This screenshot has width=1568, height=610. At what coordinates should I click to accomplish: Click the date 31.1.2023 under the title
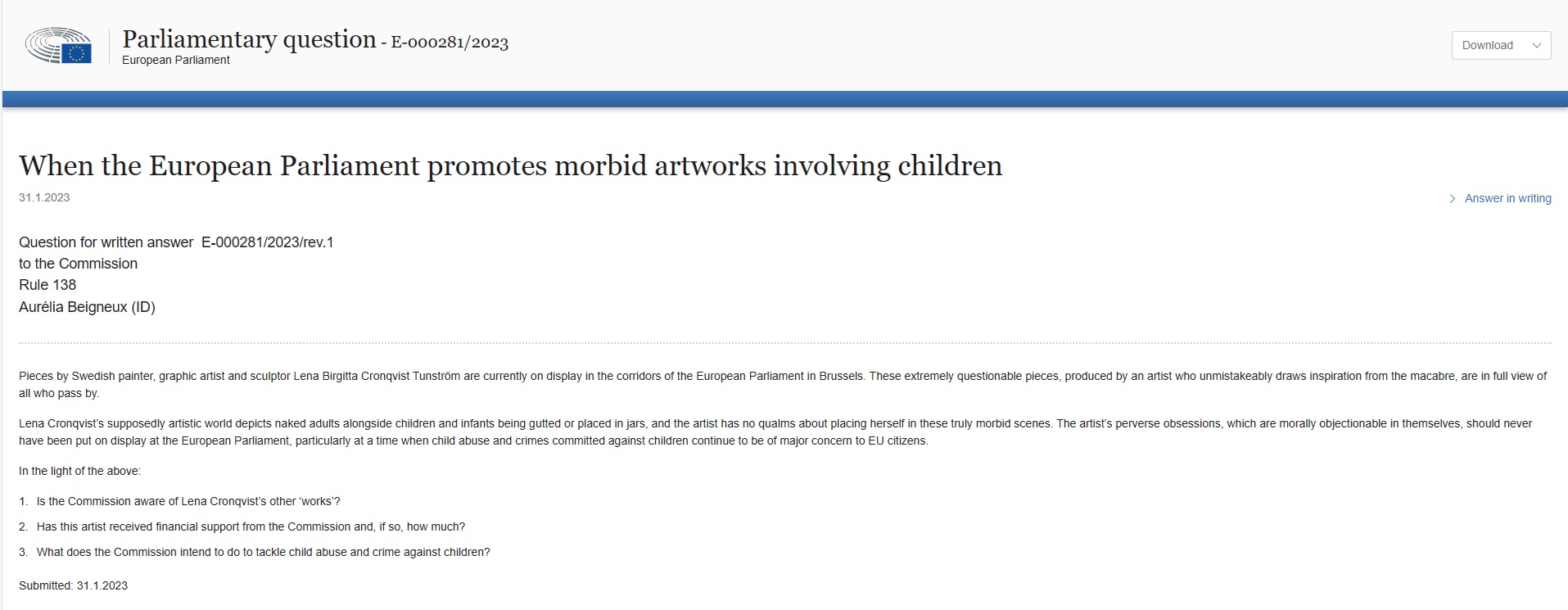pos(44,197)
